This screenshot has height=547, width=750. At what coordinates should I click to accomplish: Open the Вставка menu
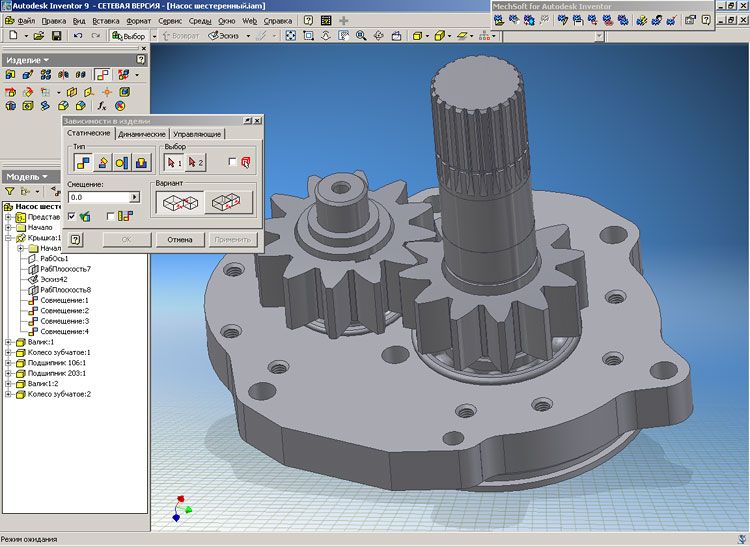point(106,21)
